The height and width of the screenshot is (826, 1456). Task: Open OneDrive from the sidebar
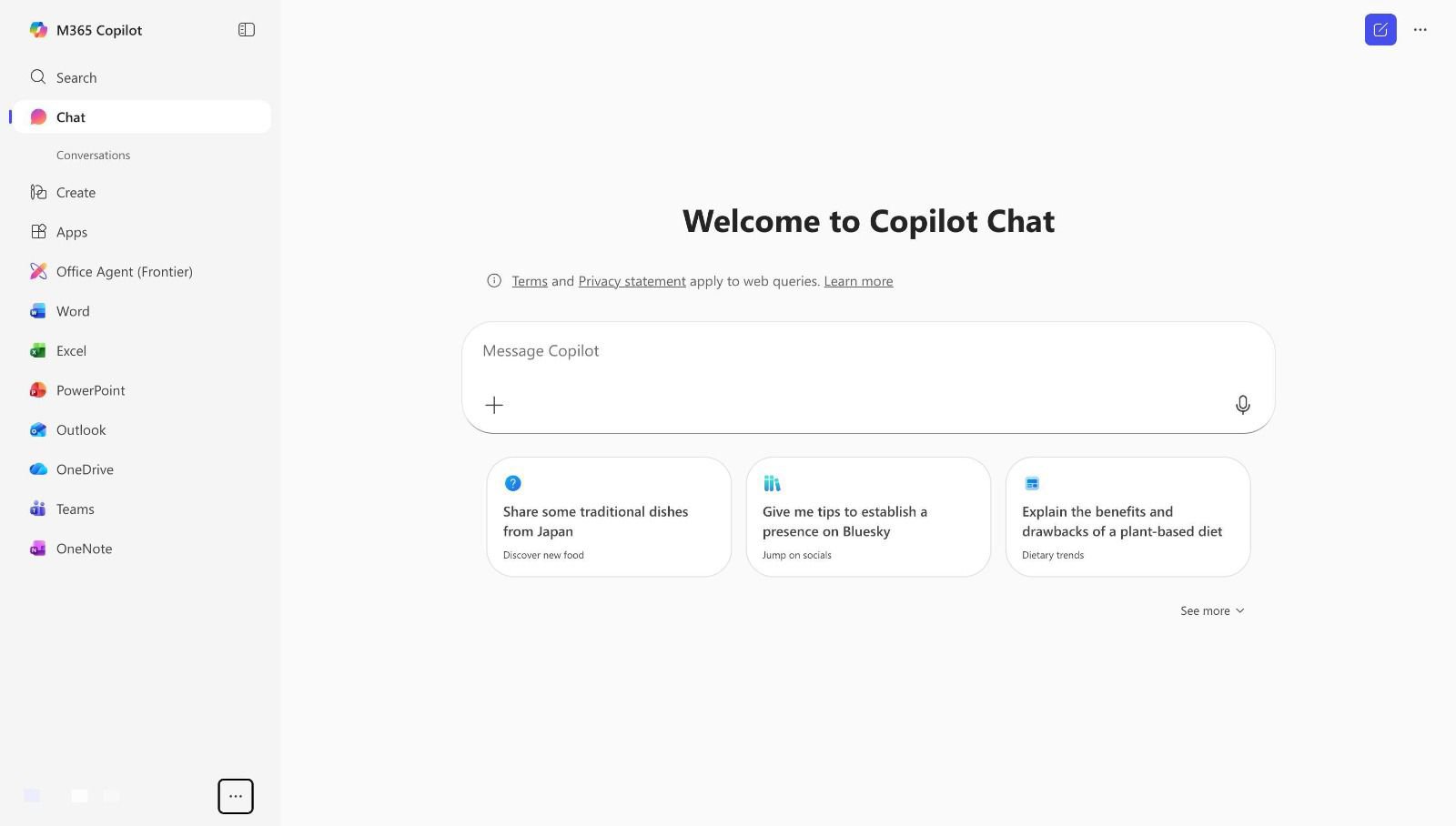(x=85, y=469)
